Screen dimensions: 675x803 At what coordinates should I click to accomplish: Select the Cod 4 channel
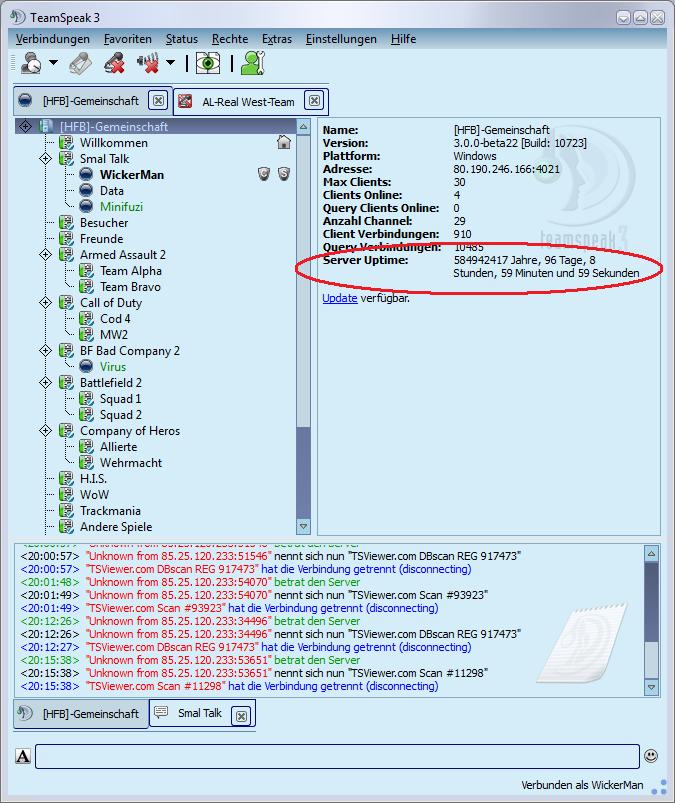pos(115,319)
